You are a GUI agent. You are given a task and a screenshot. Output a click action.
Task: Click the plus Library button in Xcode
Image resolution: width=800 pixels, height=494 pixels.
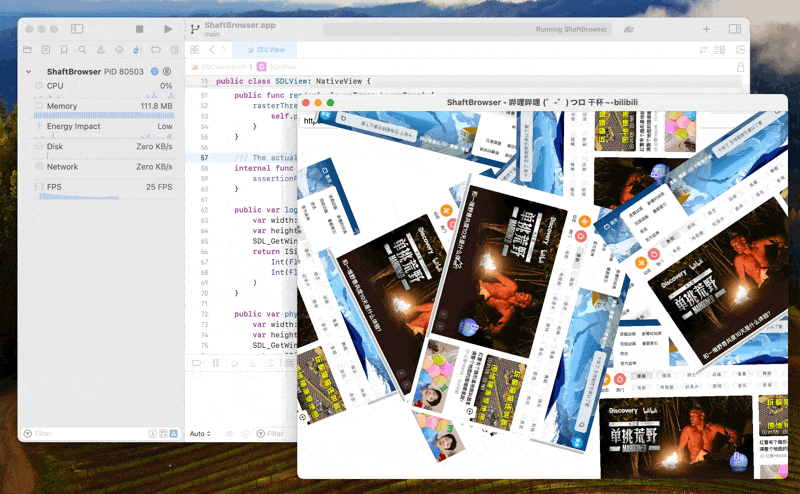coord(706,29)
